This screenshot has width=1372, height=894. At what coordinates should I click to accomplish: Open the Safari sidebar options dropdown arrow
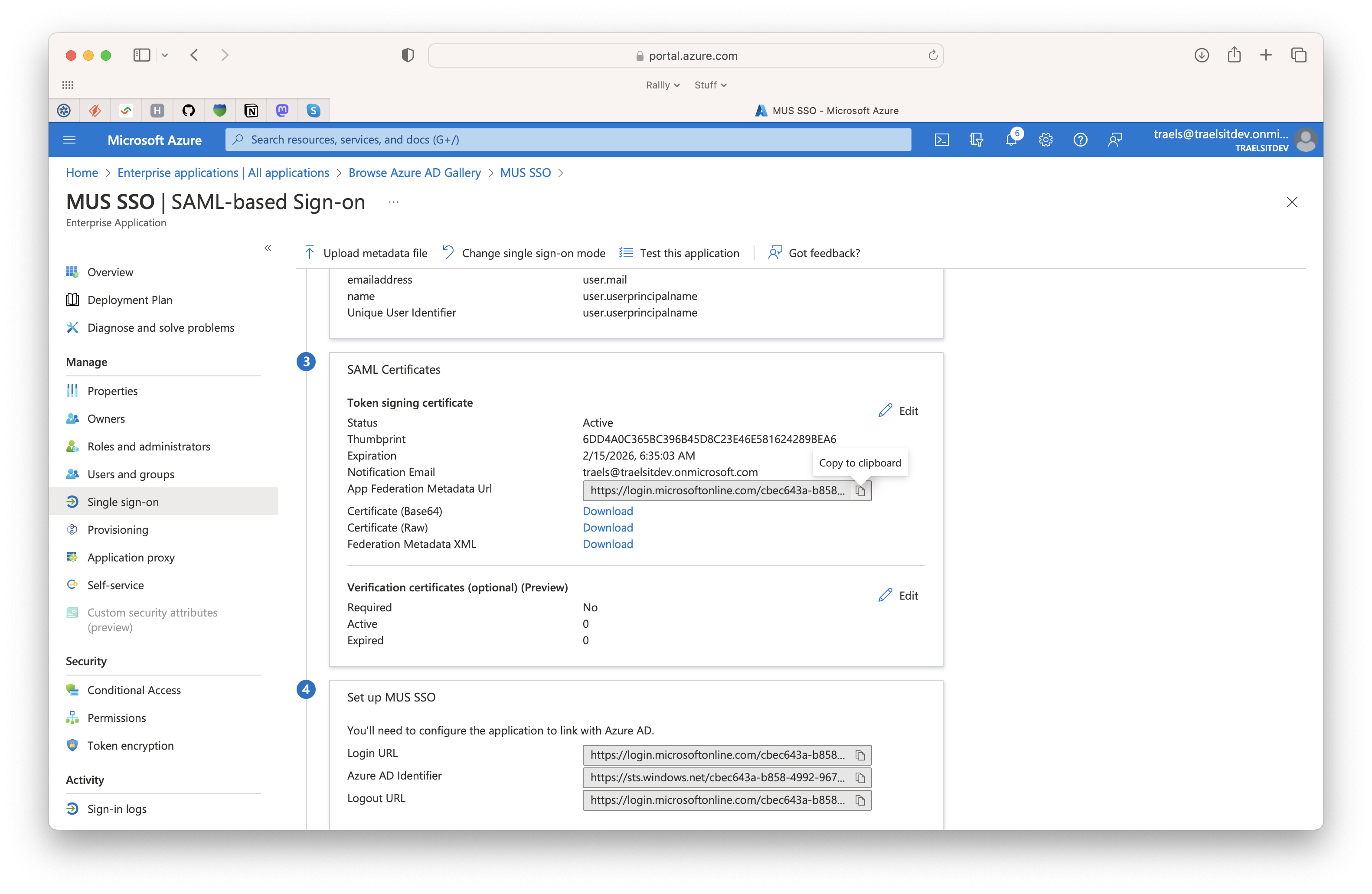point(165,55)
